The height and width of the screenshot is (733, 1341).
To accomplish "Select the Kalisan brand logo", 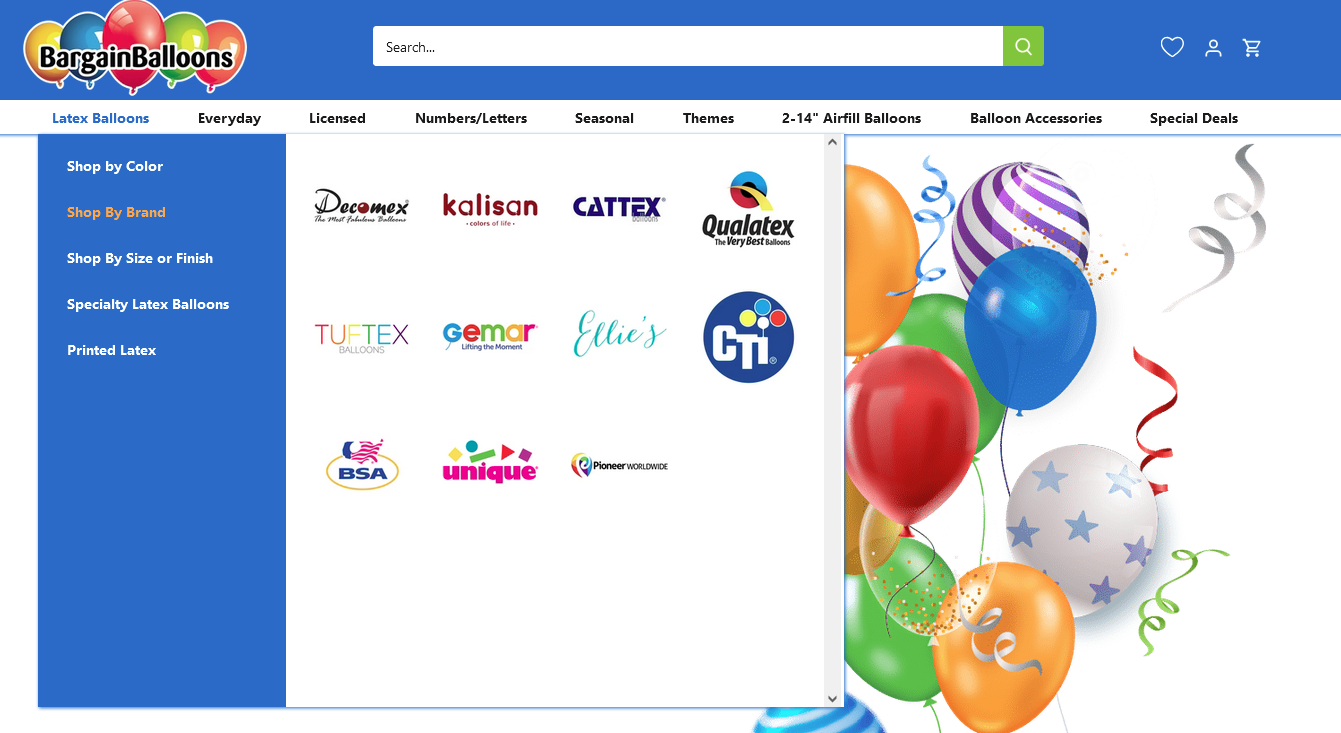I will click(490, 209).
